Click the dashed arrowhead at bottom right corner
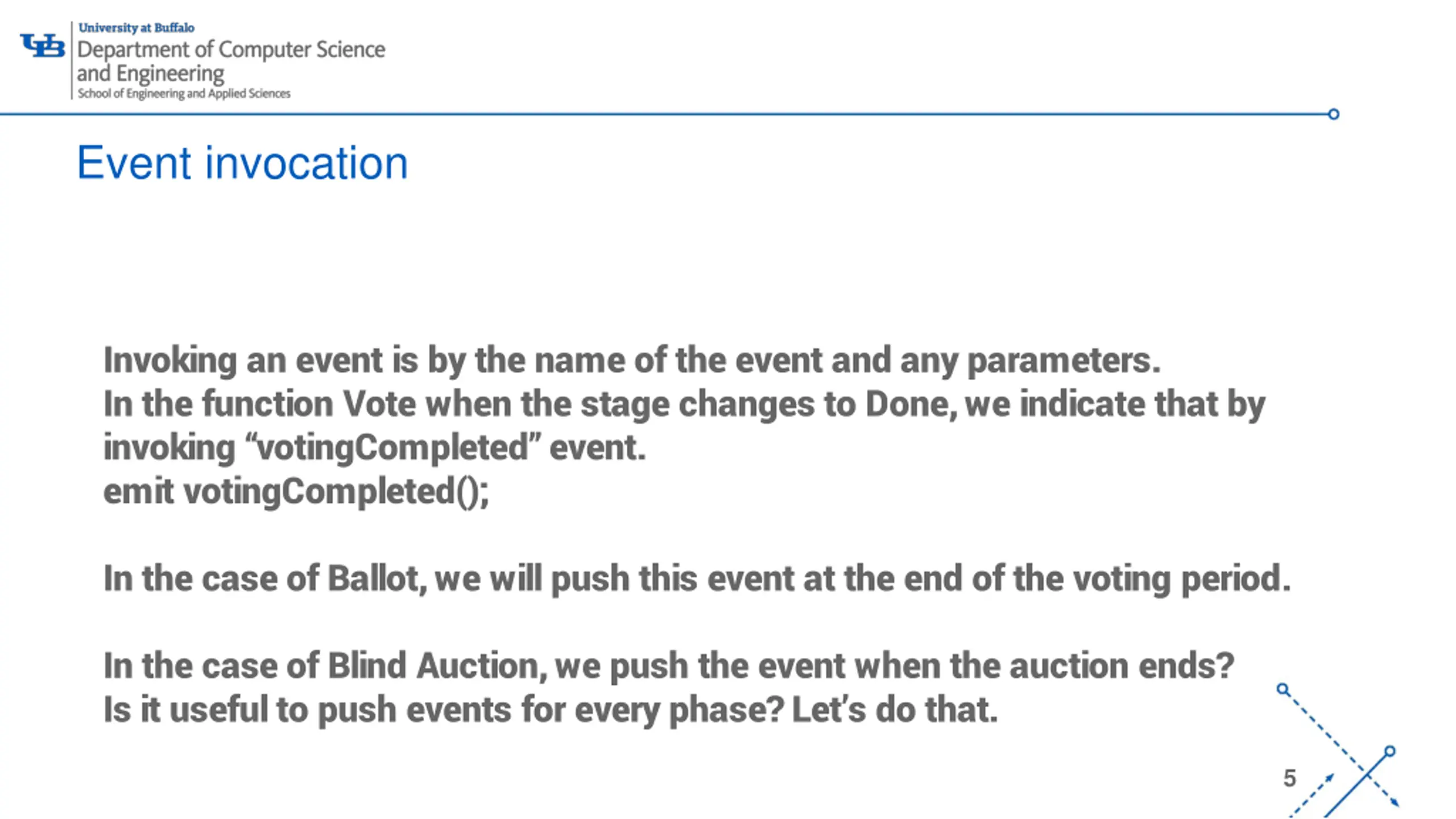Screen dimensions: 1456x819 (1395, 803)
